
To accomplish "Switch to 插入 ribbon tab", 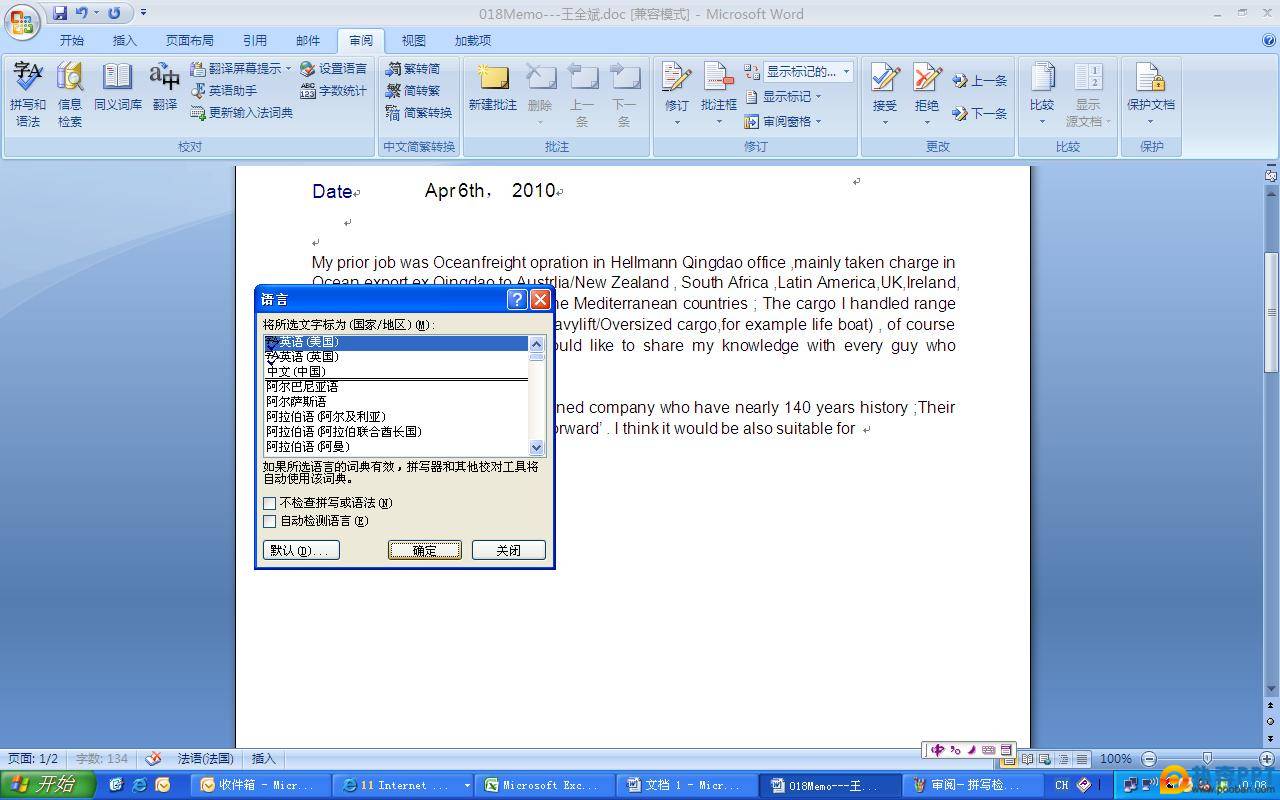I will [x=125, y=41].
